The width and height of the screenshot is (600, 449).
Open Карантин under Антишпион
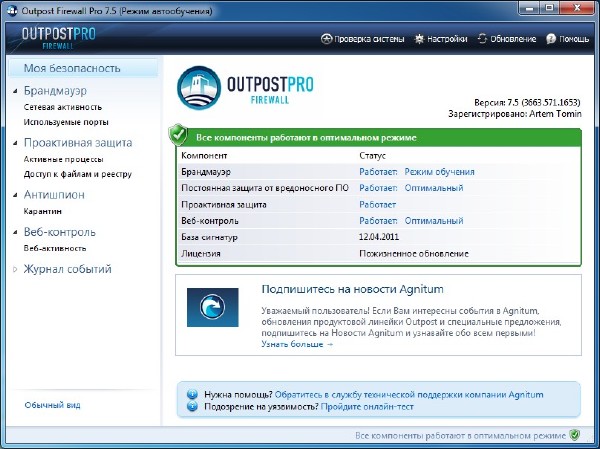coord(43,211)
